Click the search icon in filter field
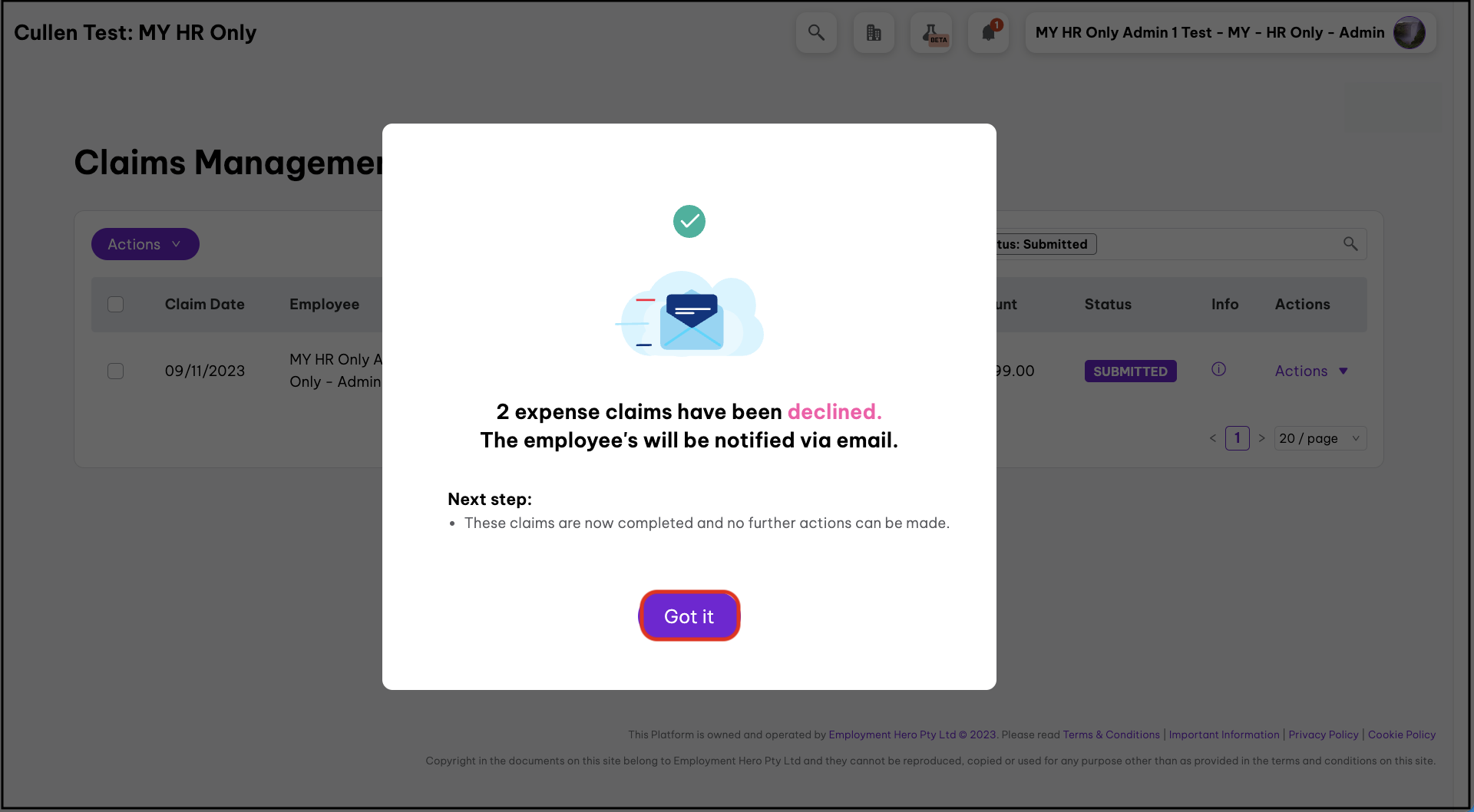 (1350, 244)
